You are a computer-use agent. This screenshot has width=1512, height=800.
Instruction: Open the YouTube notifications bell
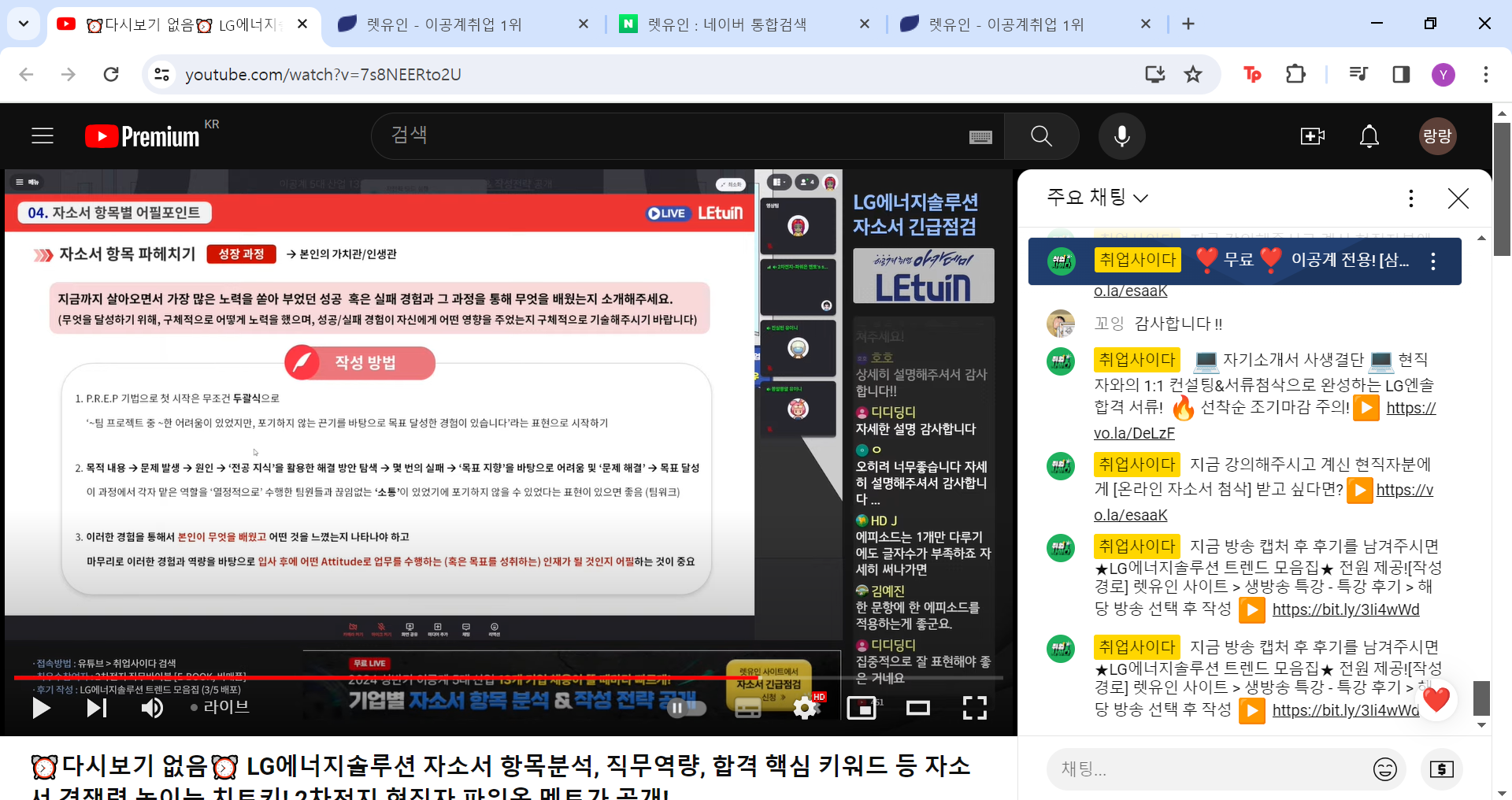1369,136
